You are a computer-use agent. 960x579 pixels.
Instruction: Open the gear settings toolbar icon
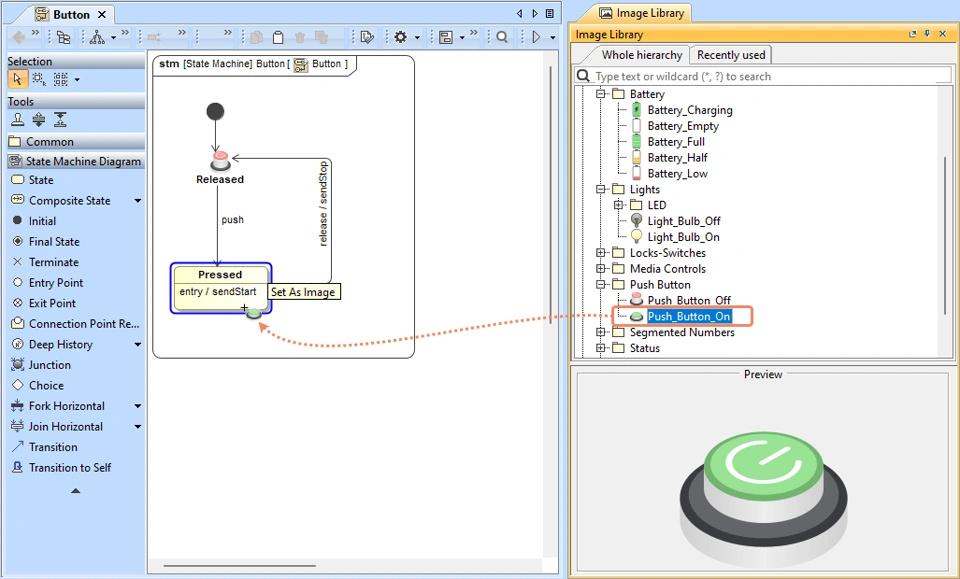[401, 37]
